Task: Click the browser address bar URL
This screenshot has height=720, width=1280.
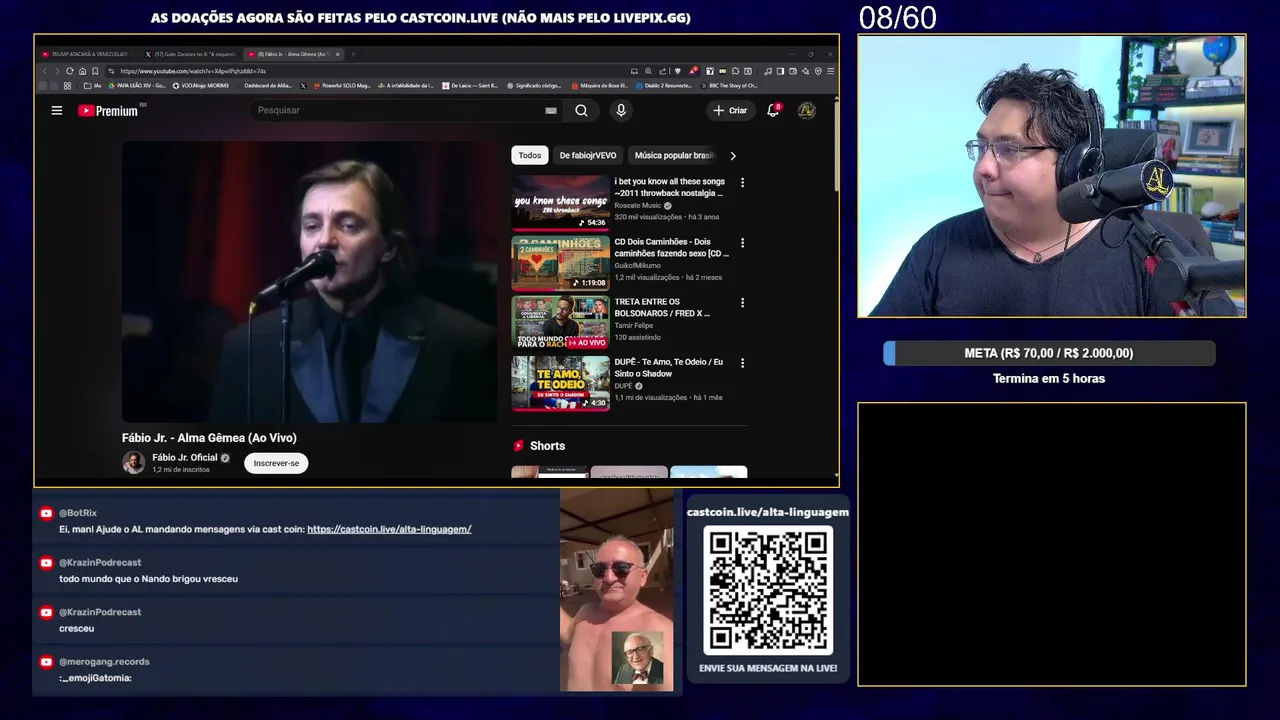Action: (x=192, y=71)
